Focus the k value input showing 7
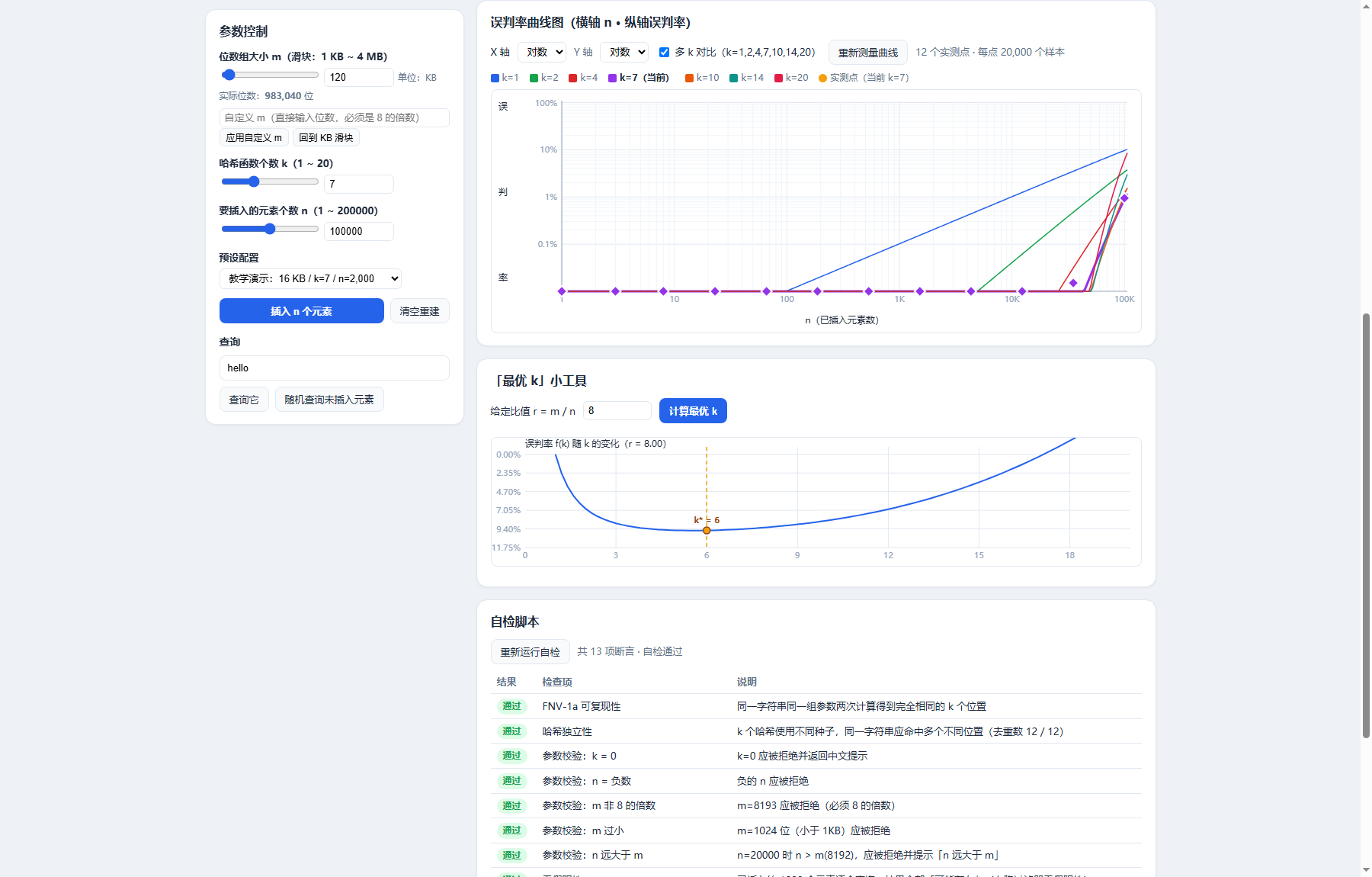The height and width of the screenshot is (877, 1372). point(358,184)
